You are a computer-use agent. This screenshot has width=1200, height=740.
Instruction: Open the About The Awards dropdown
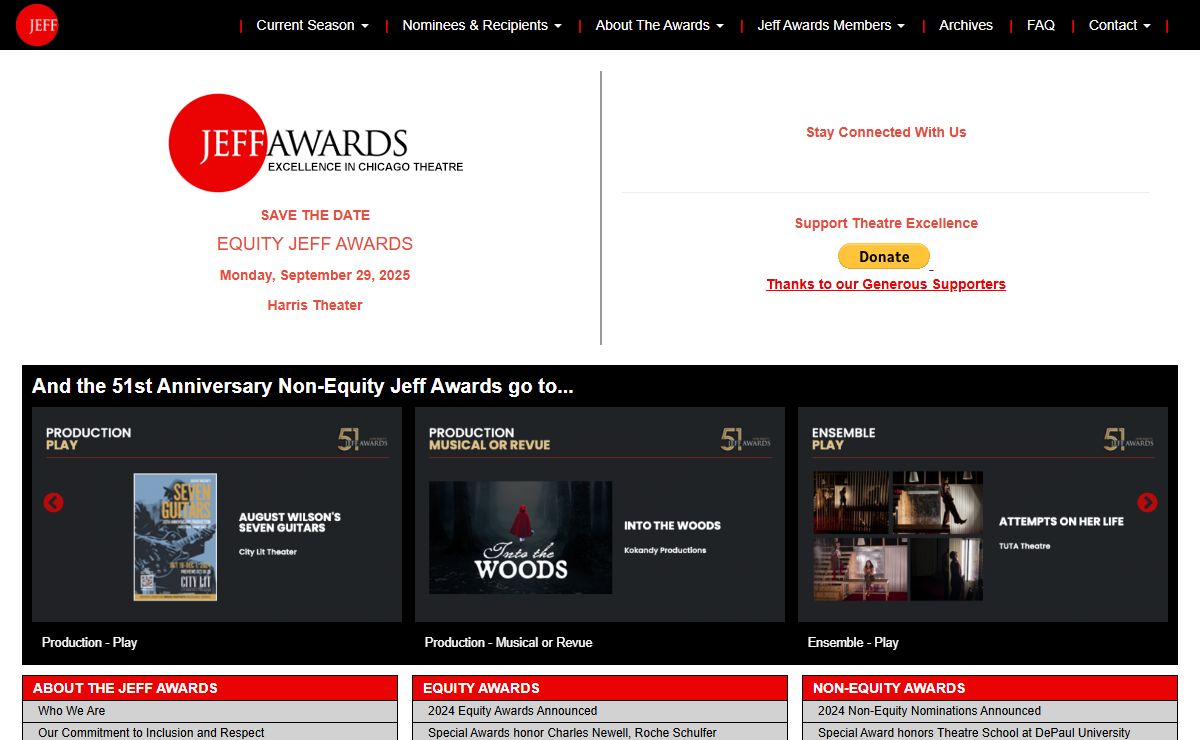point(659,25)
